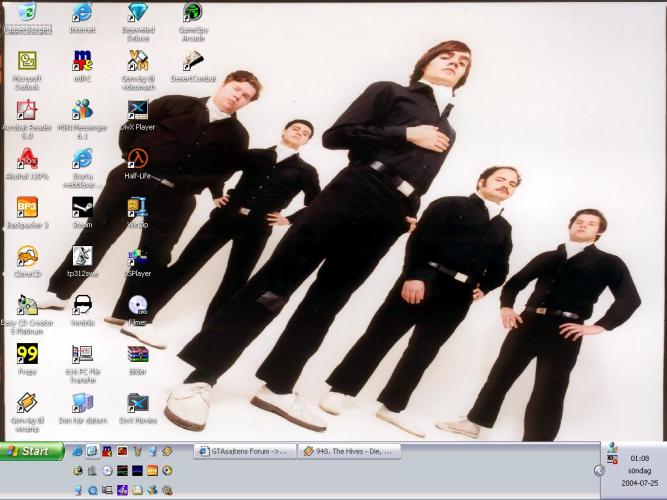The height and width of the screenshot is (500, 667).
Task: Open the Half-Life desktop shortcut
Action: click(138, 158)
